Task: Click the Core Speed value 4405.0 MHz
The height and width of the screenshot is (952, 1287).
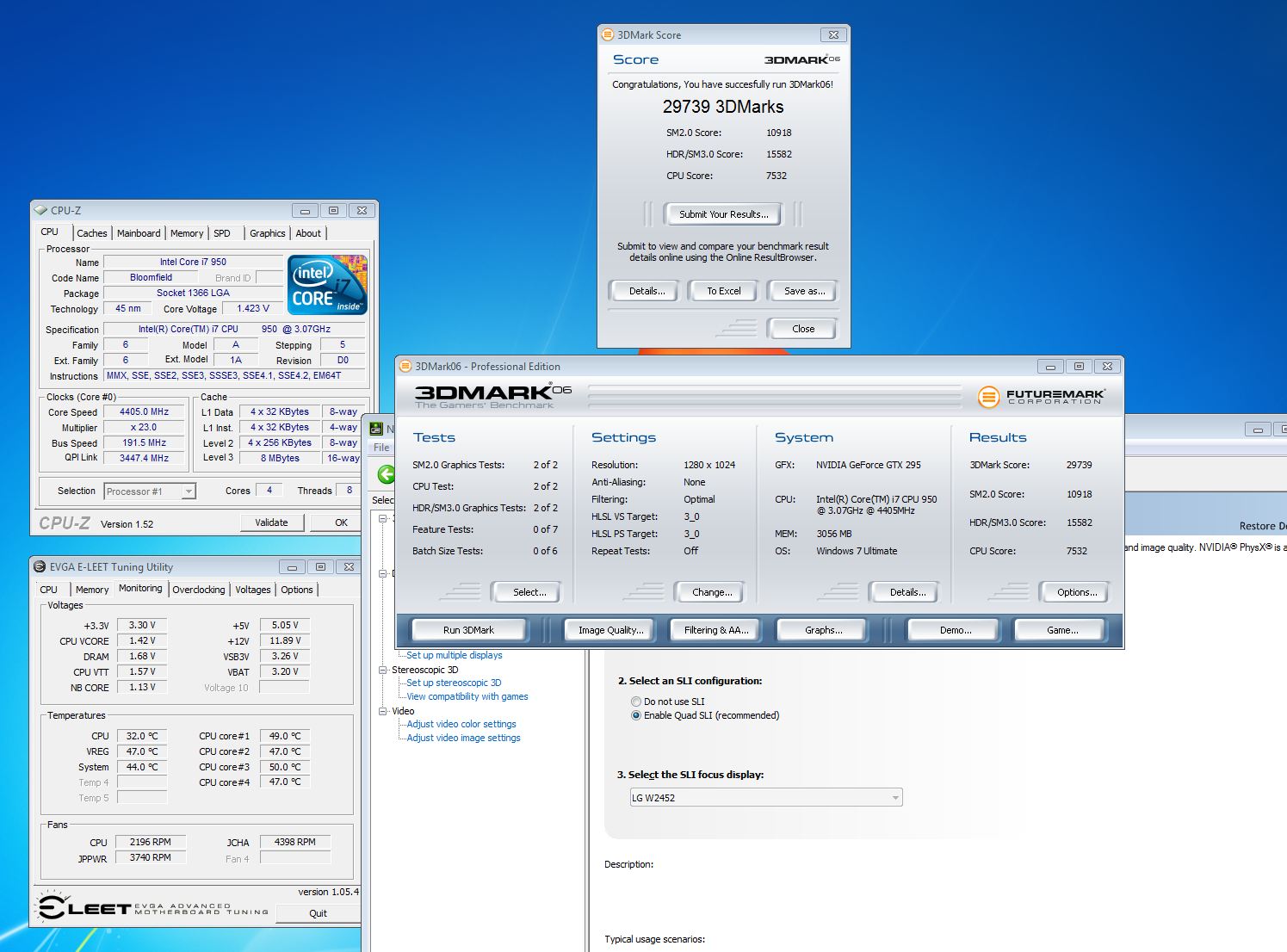Action: pyautogui.click(x=144, y=412)
